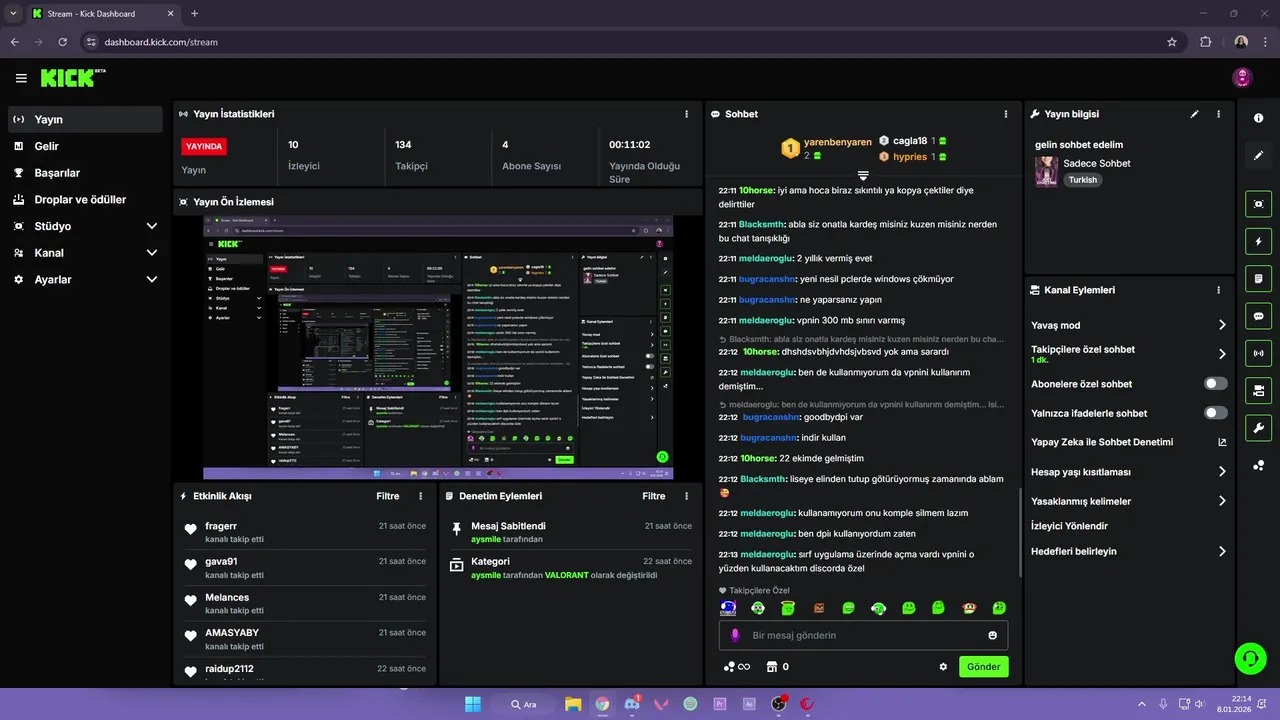The image size is (1280, 720).
Task: Open Denetim Eylemleri panel options menu
Action: click(x=686, y=496)
